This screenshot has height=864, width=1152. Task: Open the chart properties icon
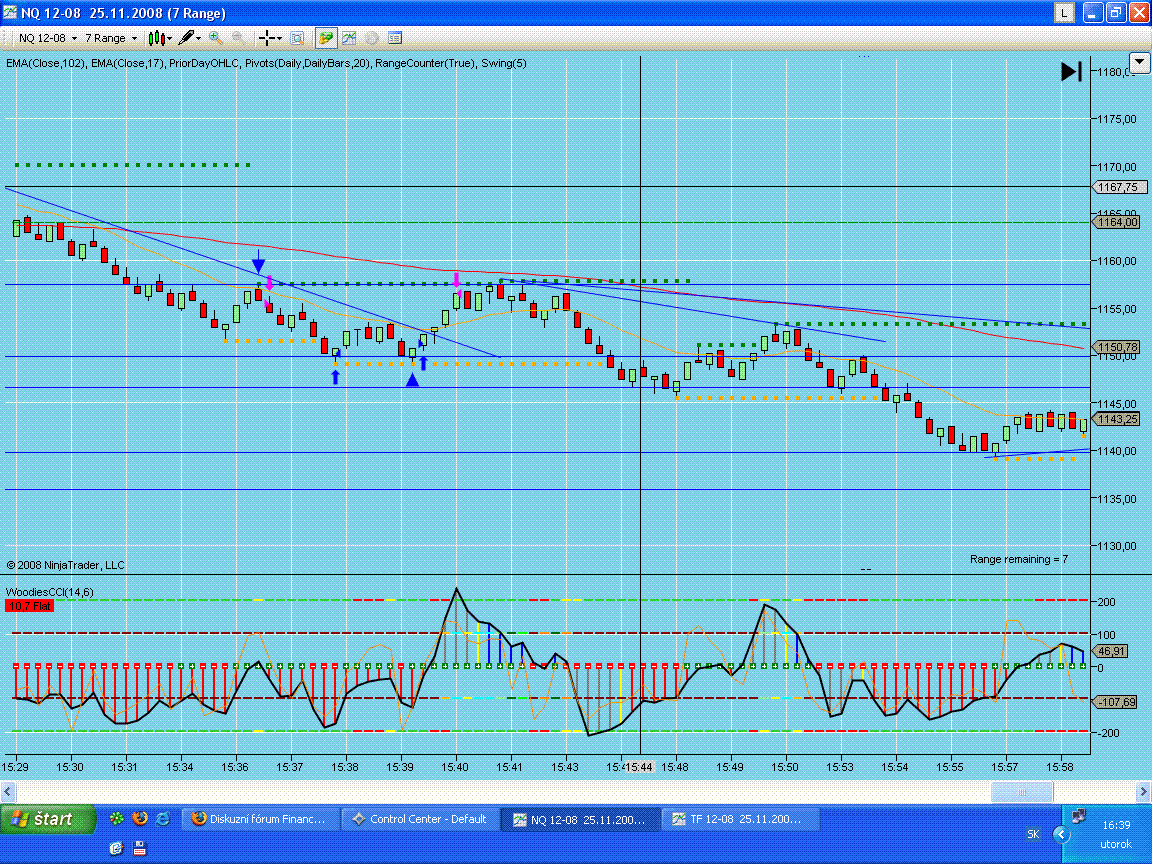[x=395, y=38]
